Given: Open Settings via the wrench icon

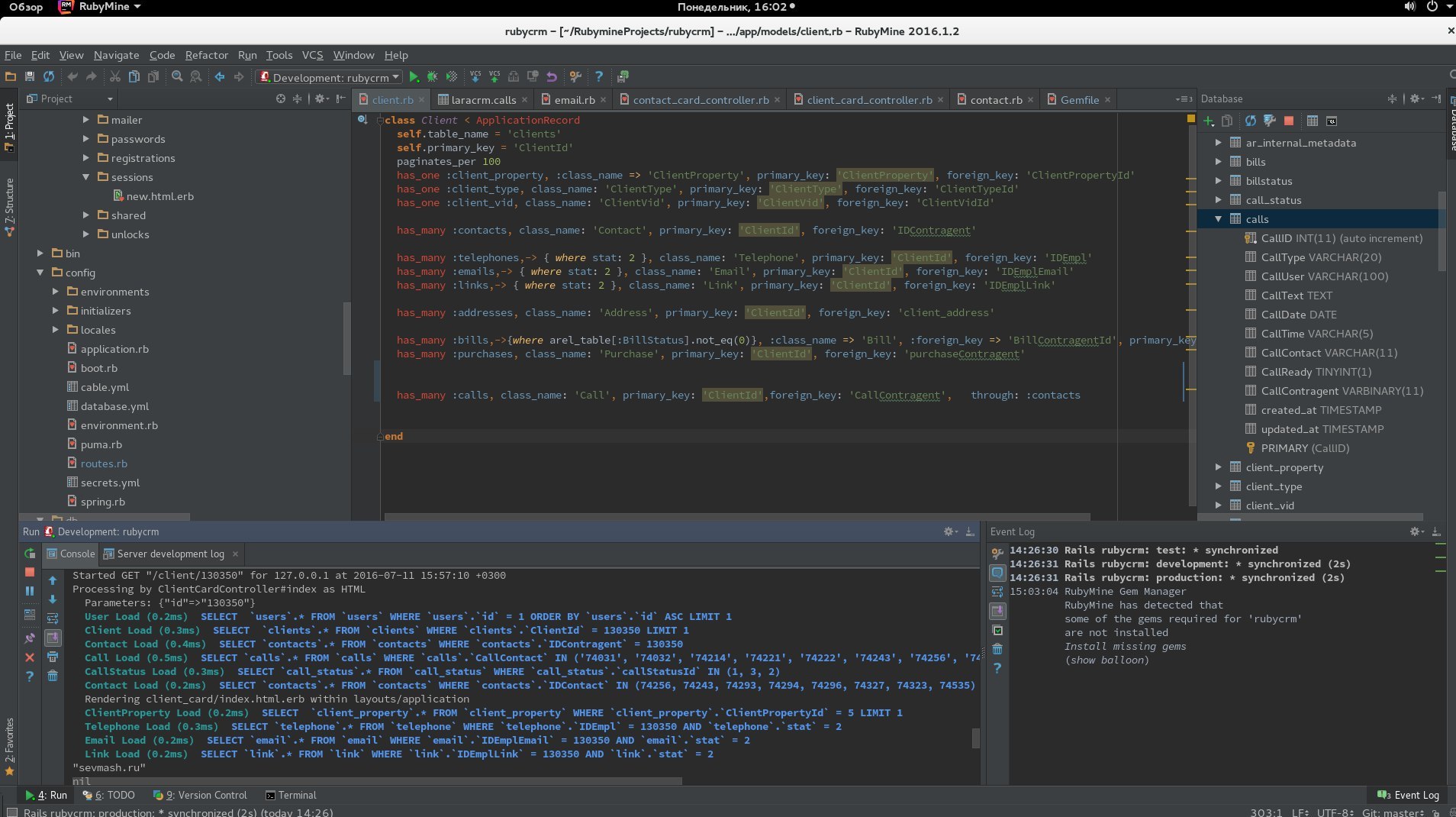Looking at the screenshot, I should point(575,76).
